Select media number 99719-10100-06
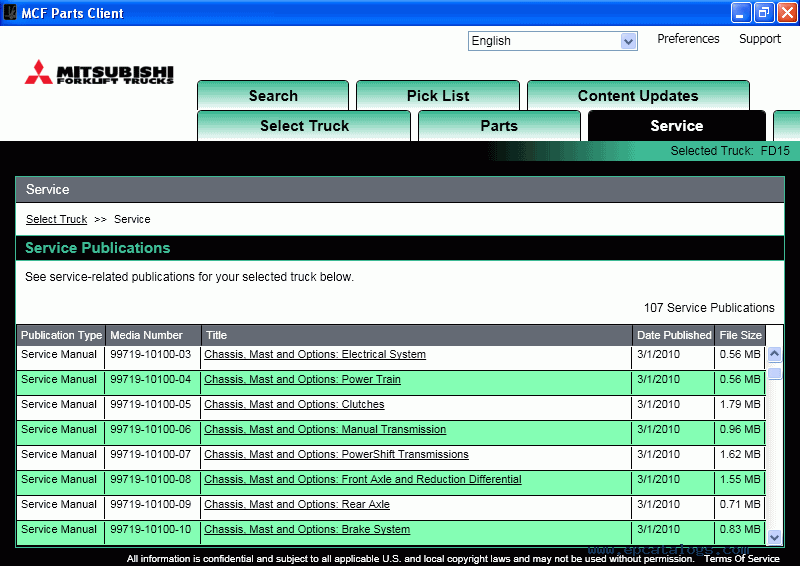The image size is (800, 566). (x=151, y=429)
